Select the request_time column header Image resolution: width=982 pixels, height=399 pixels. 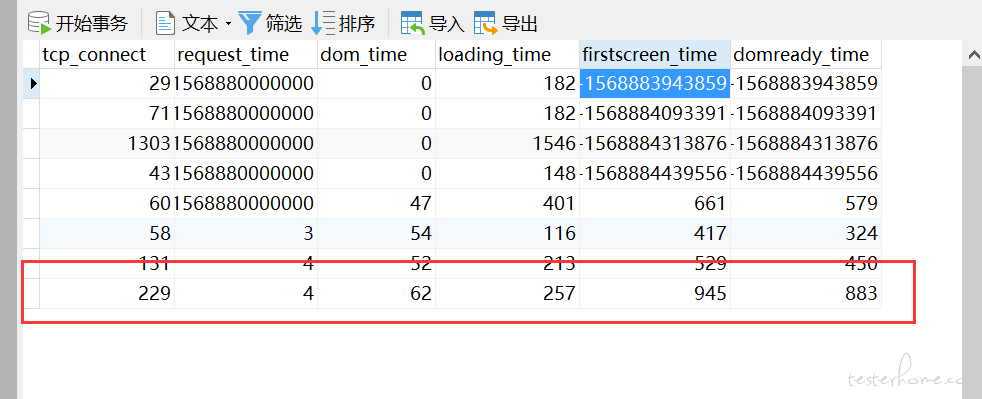coord(246,54)
